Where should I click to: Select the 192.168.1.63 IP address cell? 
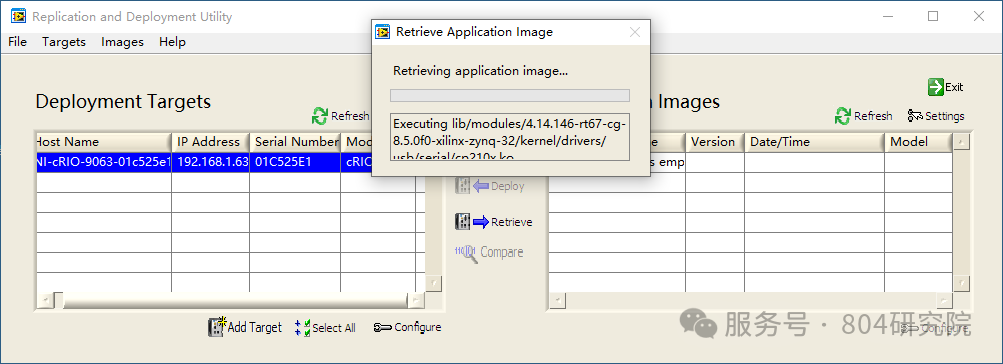tap(210, 162)
